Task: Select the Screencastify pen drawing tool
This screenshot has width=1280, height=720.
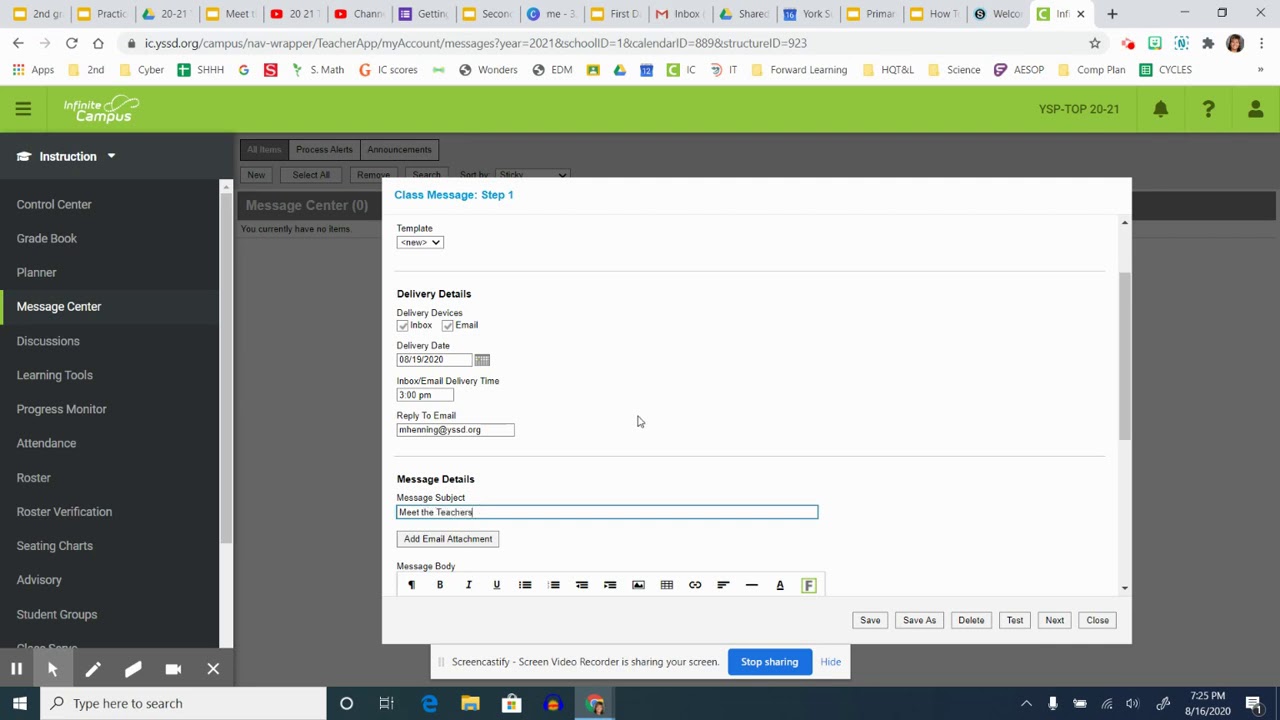Action: click(x=92, y=669)
